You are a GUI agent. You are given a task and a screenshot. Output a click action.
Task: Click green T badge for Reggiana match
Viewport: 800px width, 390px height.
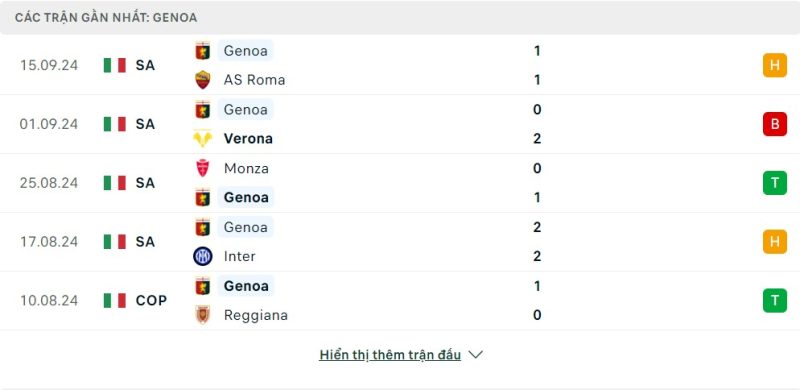click(774, 300)
